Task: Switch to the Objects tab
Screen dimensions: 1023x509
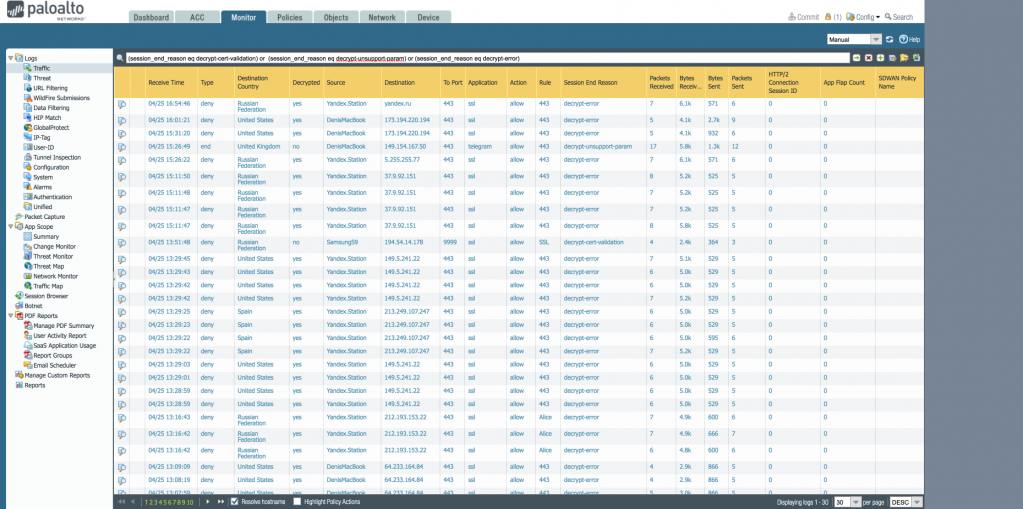Action: pos(336,18)
